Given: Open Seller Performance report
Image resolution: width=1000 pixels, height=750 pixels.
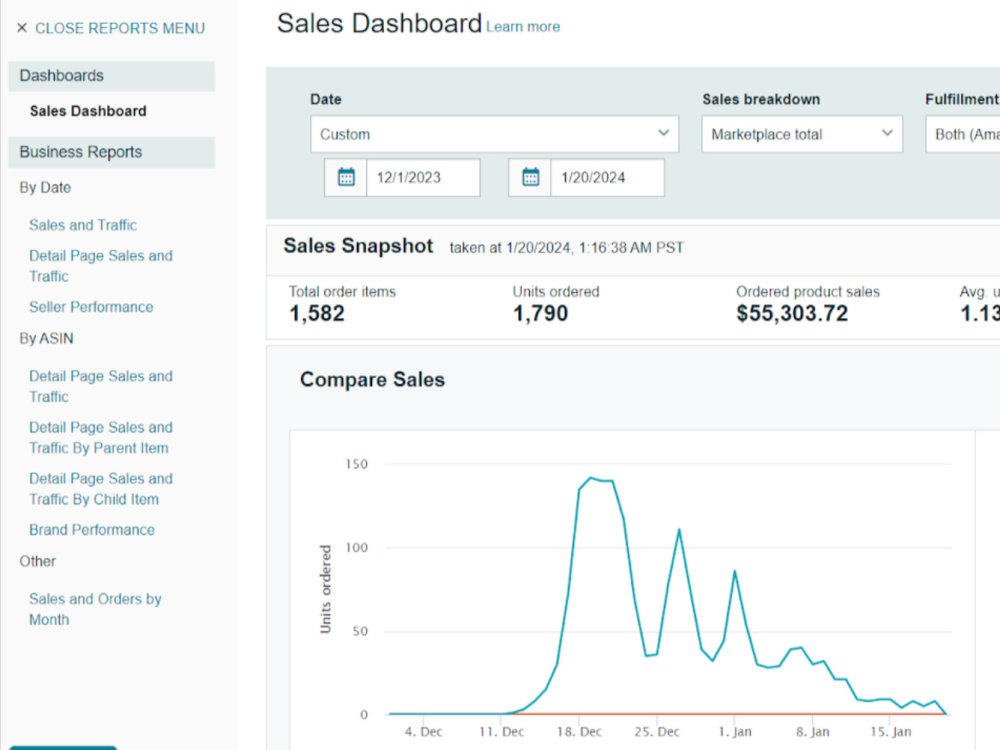Looking at the screenshot, I should coord(91,307).
